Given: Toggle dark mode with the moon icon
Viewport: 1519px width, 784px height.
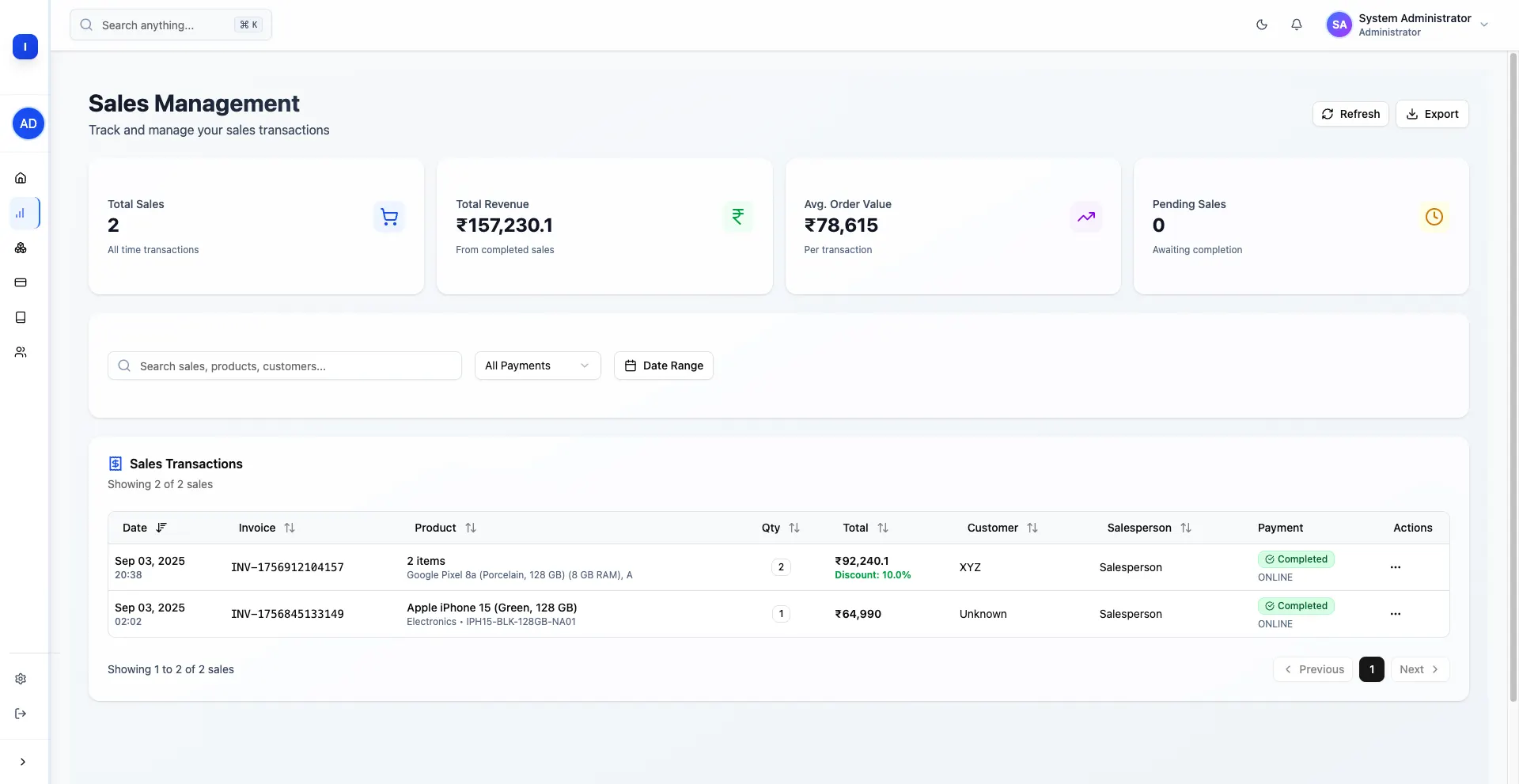Looking at the screenshot, I should point(1261,25).
